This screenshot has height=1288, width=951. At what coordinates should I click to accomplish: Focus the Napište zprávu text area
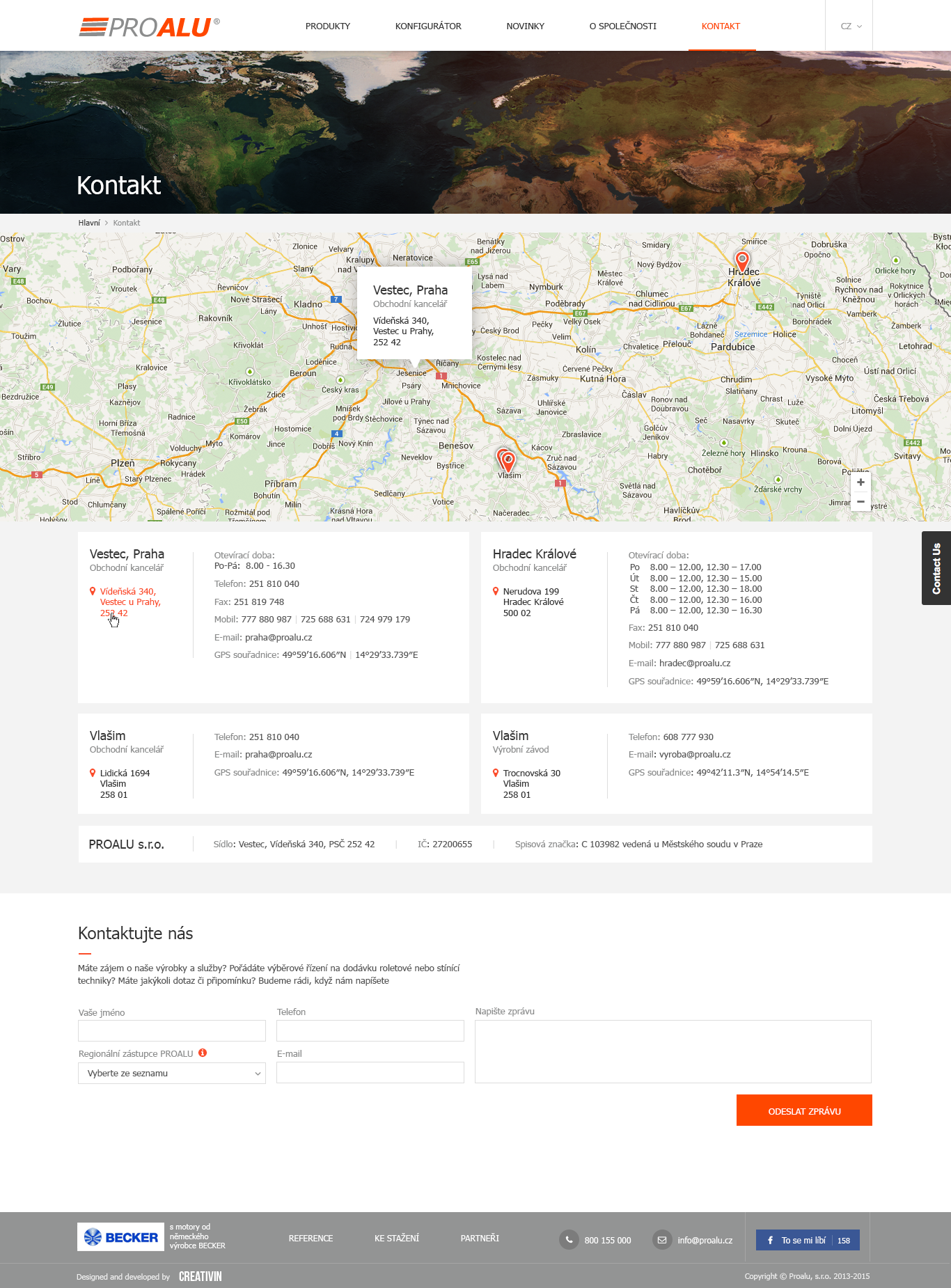coord(673,1051)
